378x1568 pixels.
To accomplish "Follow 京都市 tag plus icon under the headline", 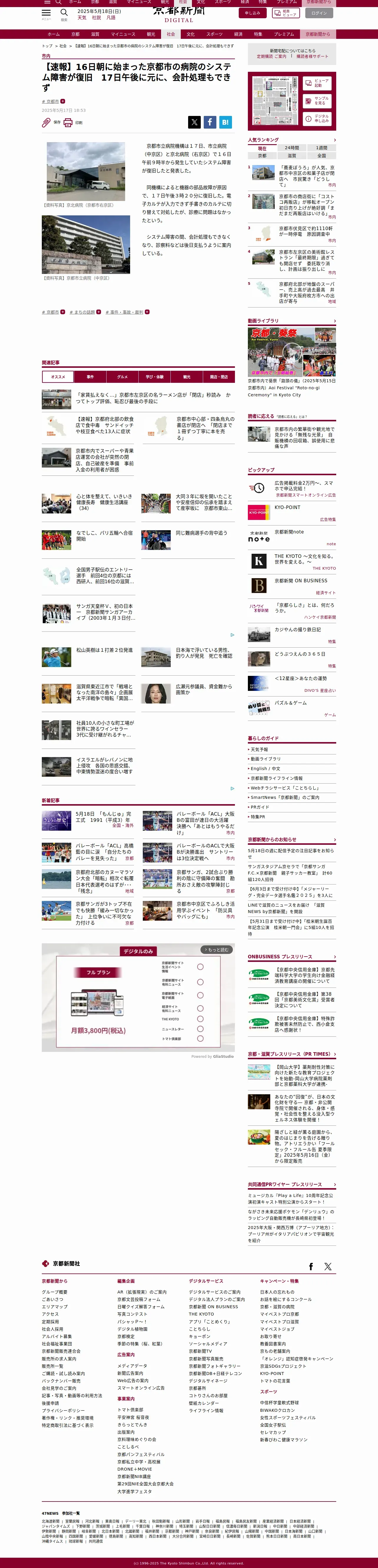I will (63, 101).
